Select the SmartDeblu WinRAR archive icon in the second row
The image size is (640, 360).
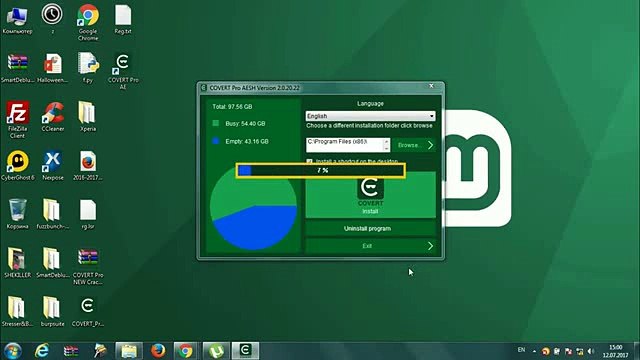[17, 68]
